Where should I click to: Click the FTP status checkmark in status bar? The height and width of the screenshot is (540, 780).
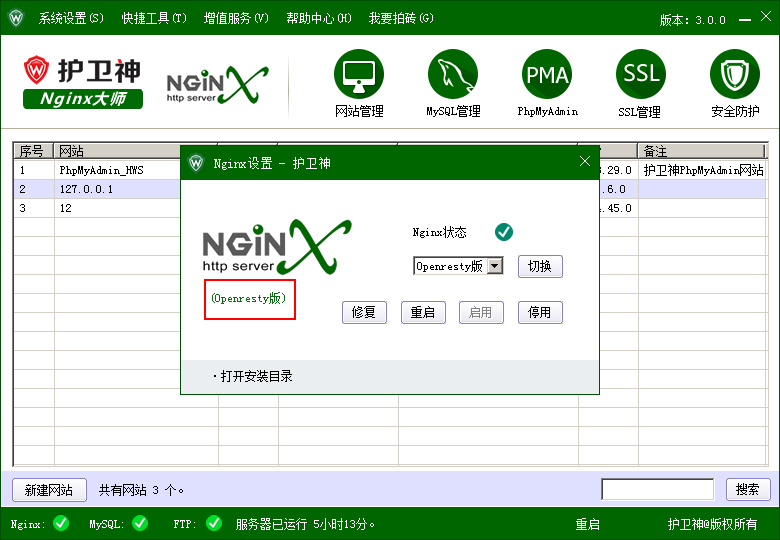click(x=214, y=523)
